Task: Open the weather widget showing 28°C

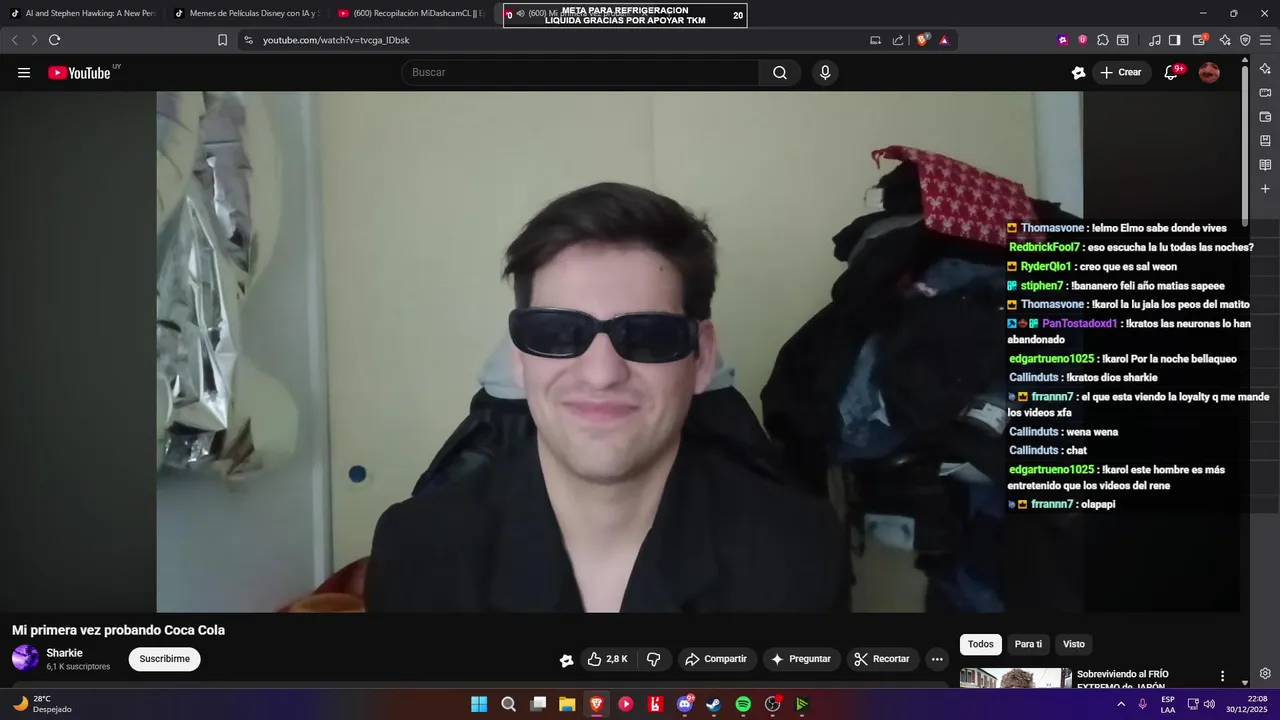Action: (x=42, y=704)
